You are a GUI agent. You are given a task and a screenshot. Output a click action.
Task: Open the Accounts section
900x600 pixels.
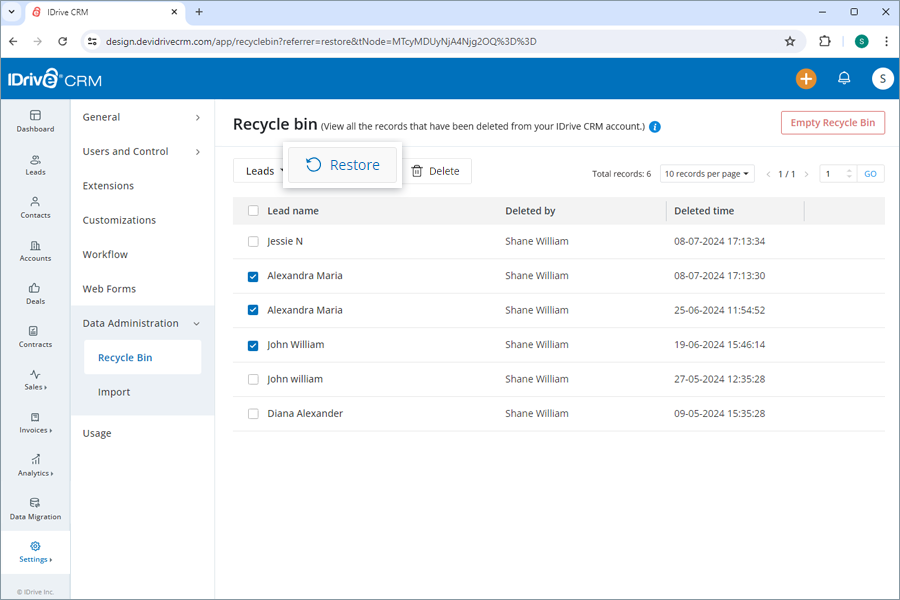coord(34,250)
